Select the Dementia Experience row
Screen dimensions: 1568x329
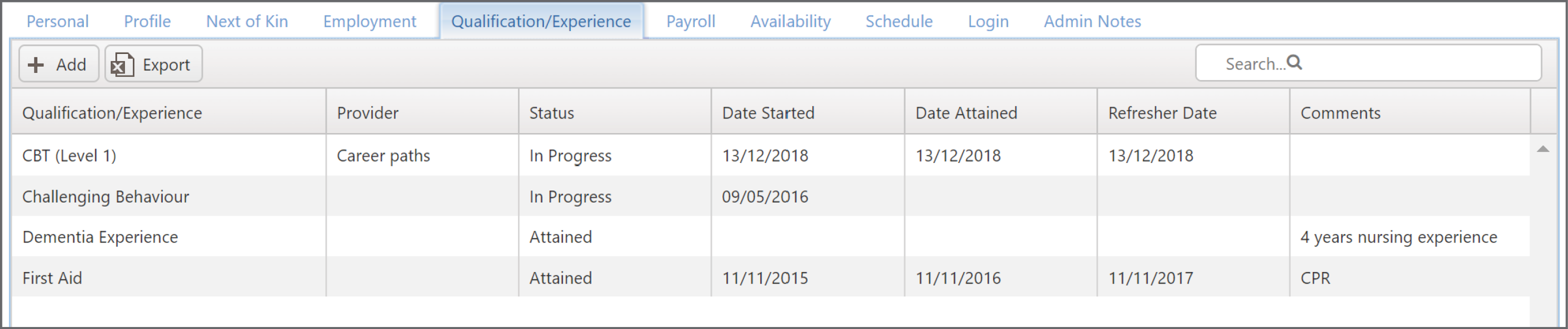pyautogui.click(x=771, y=236)
